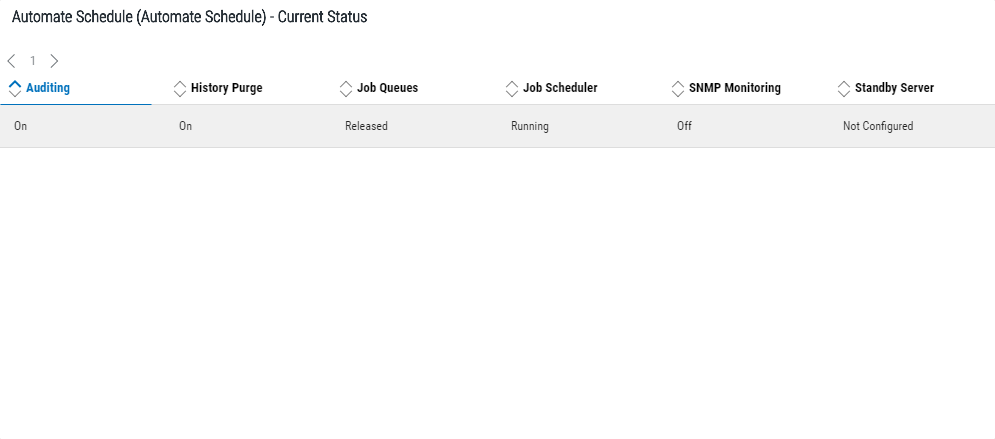
Task: Select the Job Scheduler column header label
Action: point(560,88)
